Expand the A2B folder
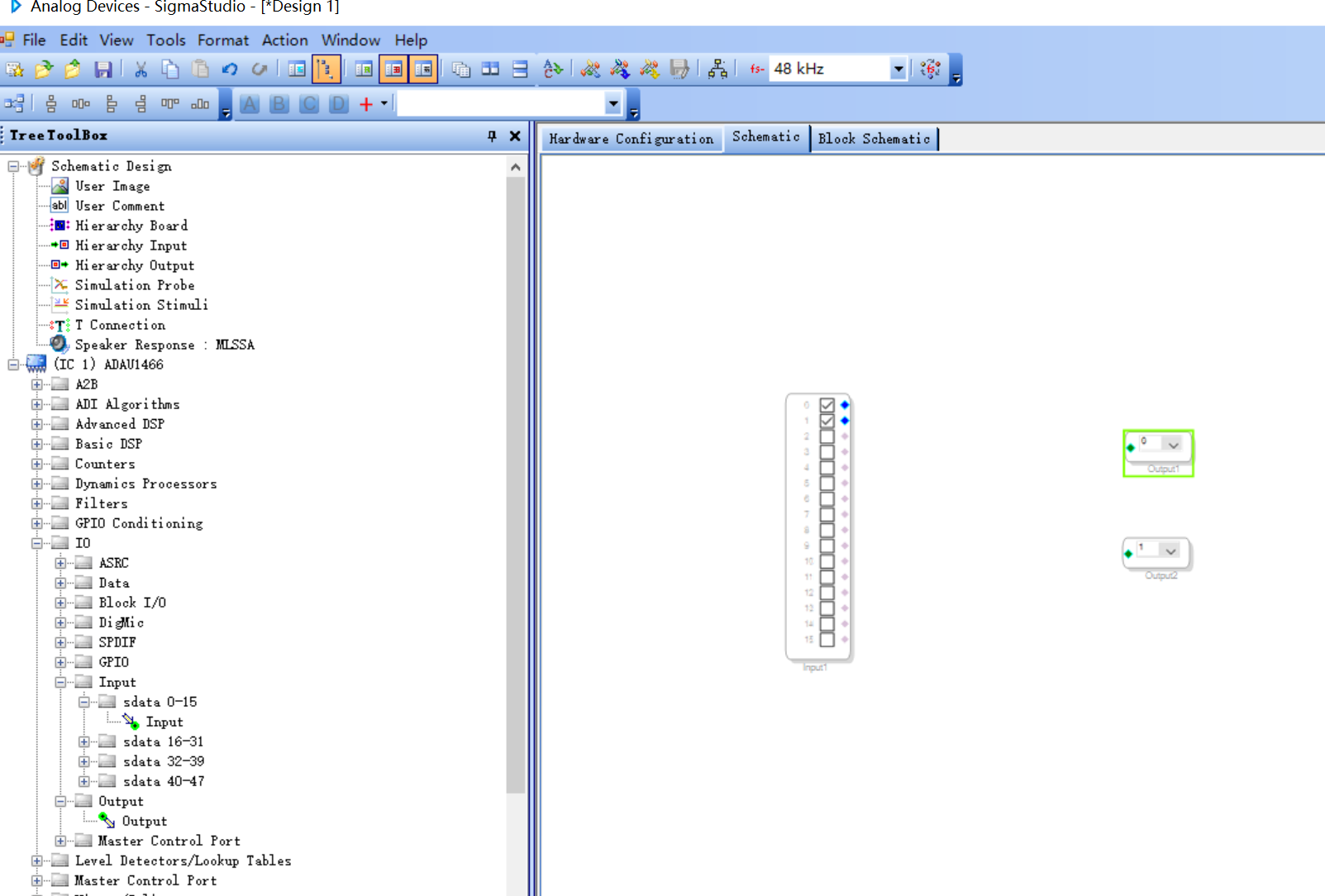Viewport: 1325px width, 896px height. click(x=36, y=384)
